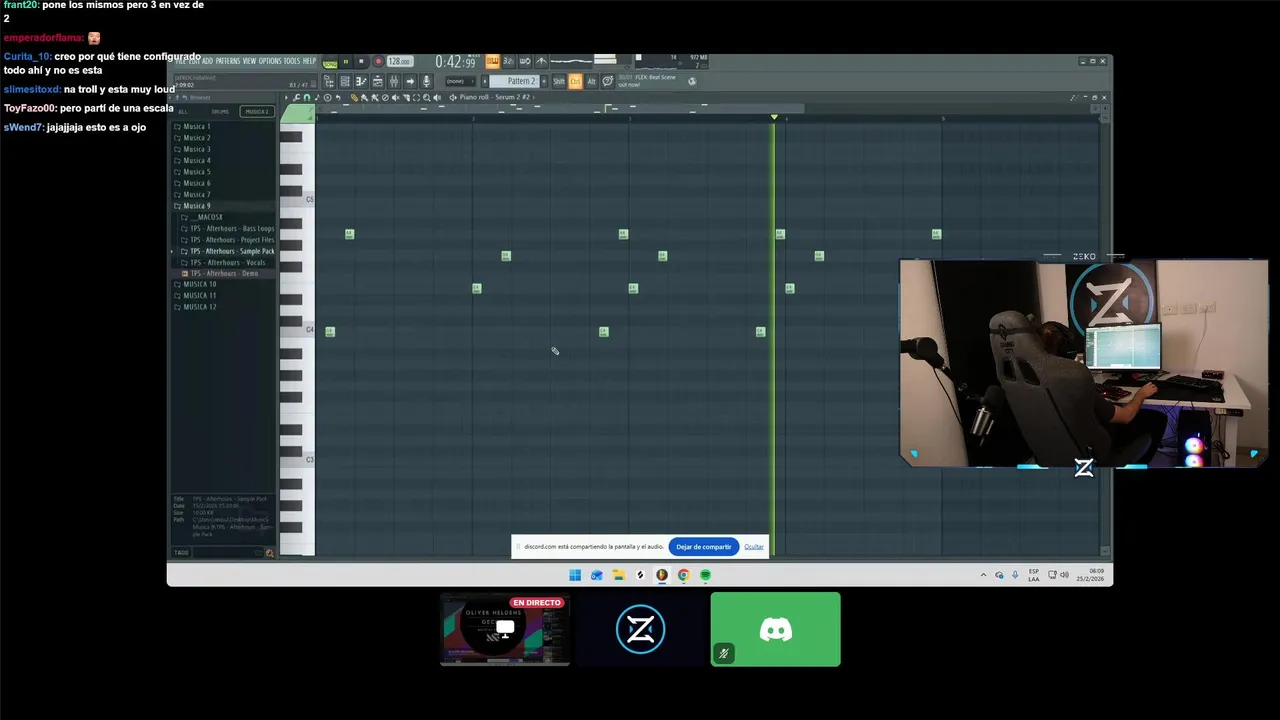Open the ADD menu
This screenshot has width=1280, height=720.
(x=207, y=61)
